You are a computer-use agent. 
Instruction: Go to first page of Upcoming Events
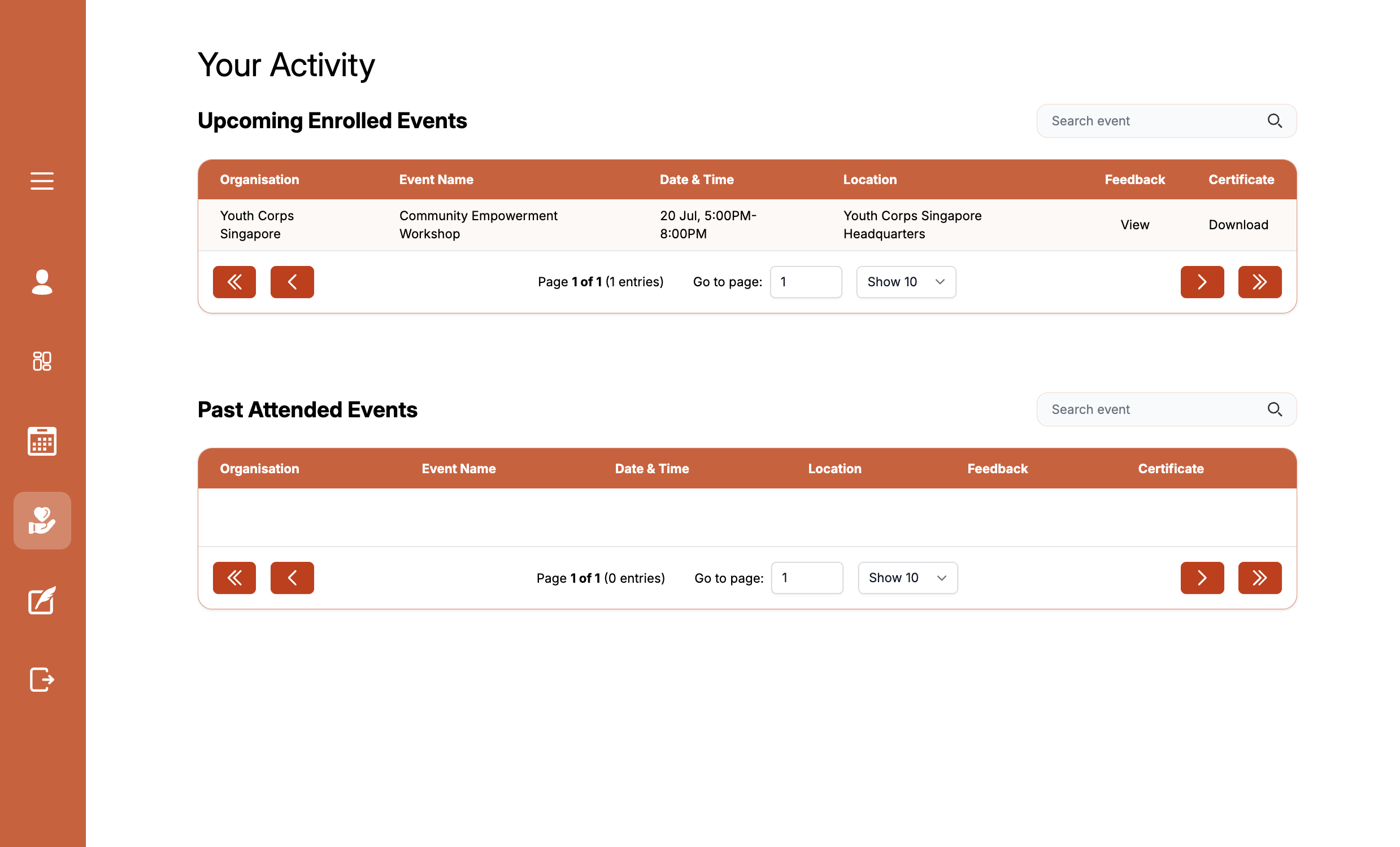234,282
